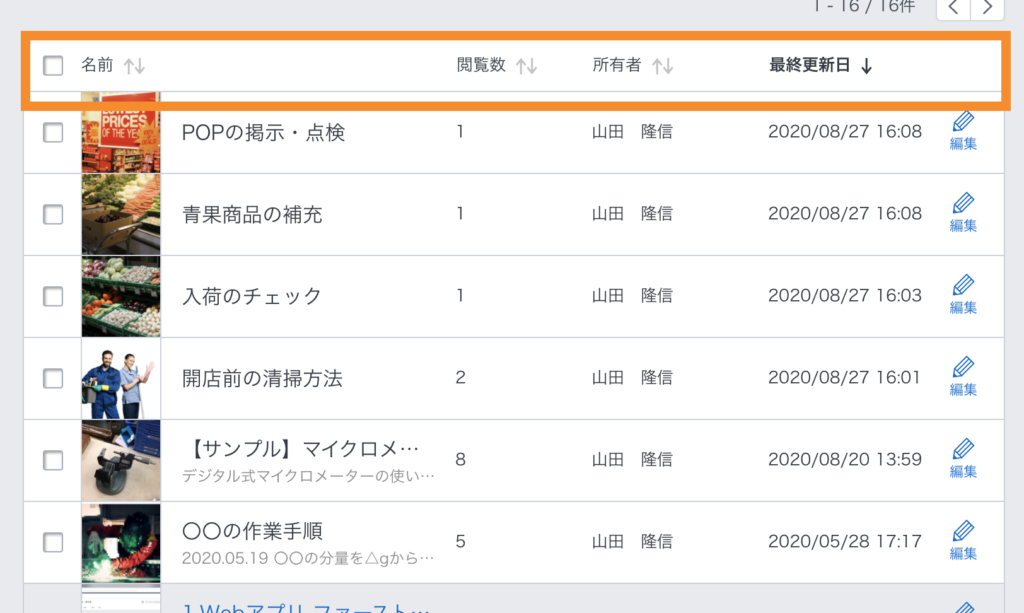Open the 入荷のチェック manual title
Viewport: 1024px width, 613px height.
click(x=252, y=296)
